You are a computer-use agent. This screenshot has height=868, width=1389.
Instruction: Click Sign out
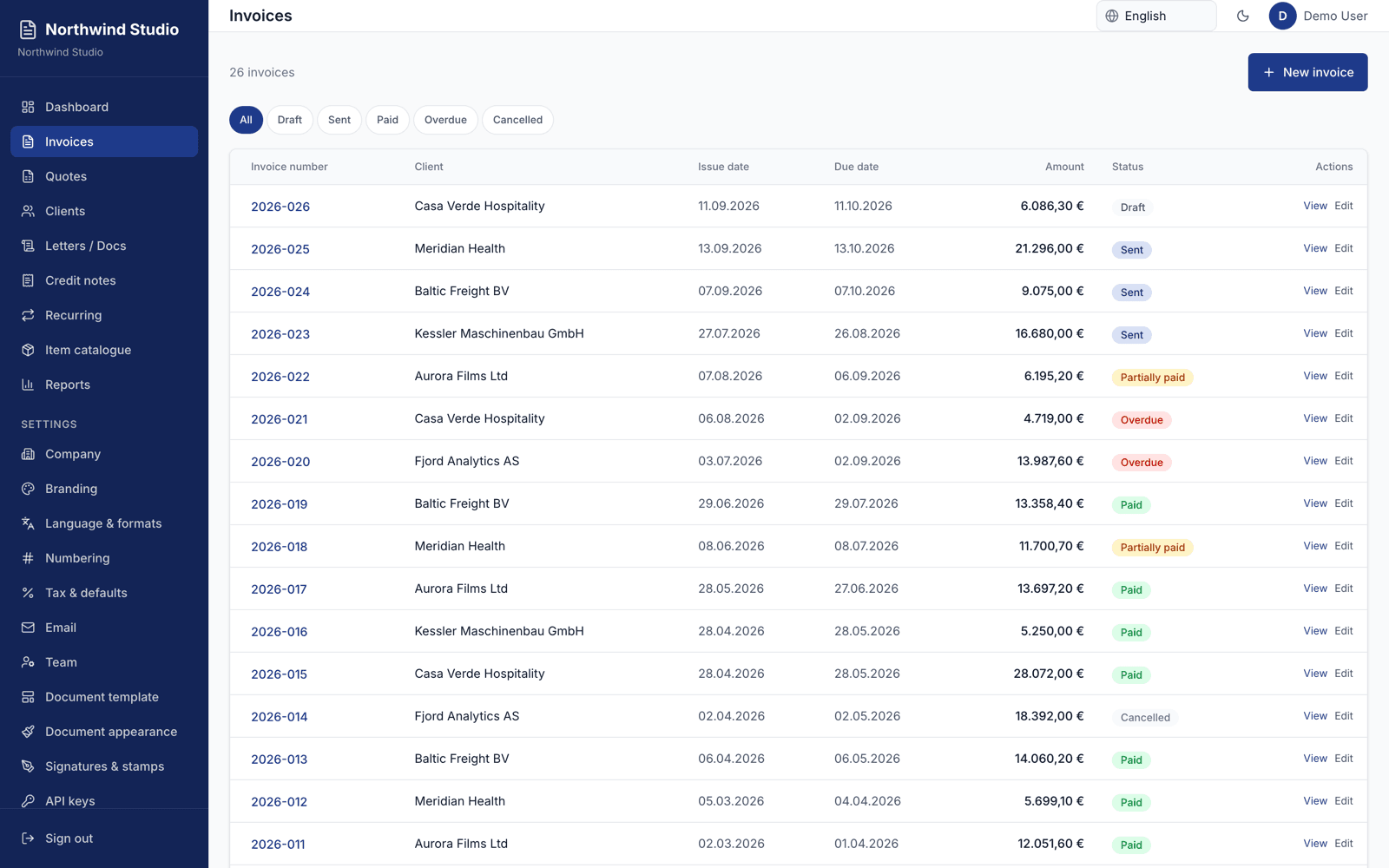click(x=104, y=838)
